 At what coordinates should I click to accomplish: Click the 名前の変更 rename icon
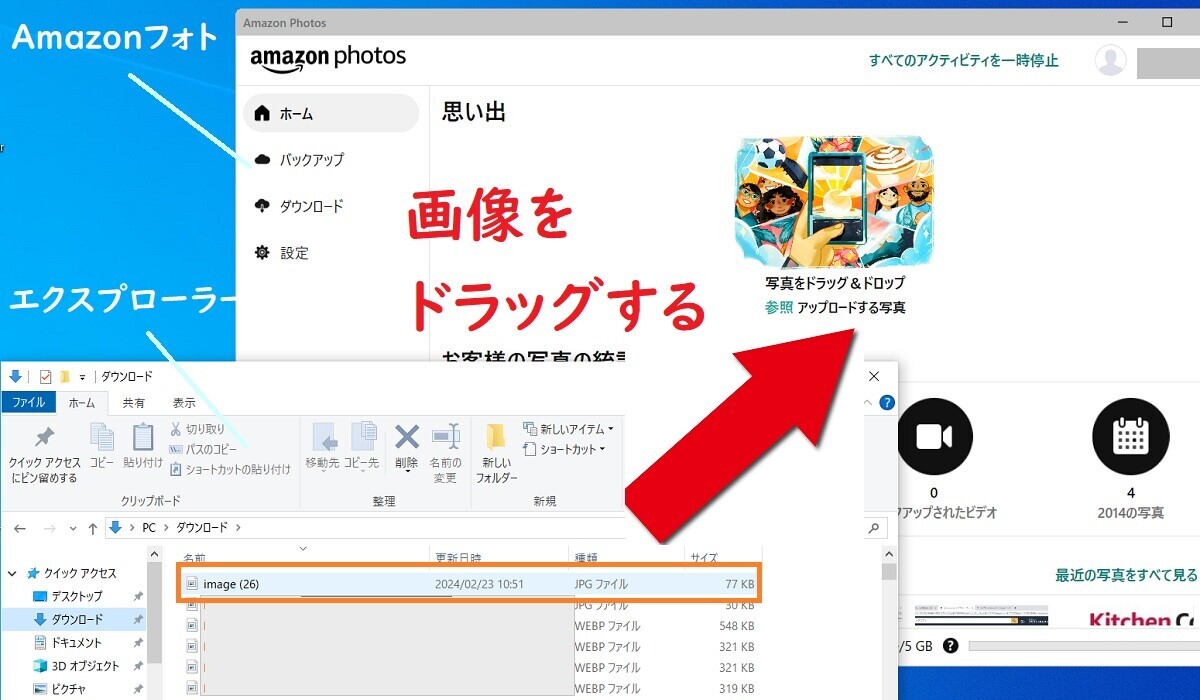point(445,453)
